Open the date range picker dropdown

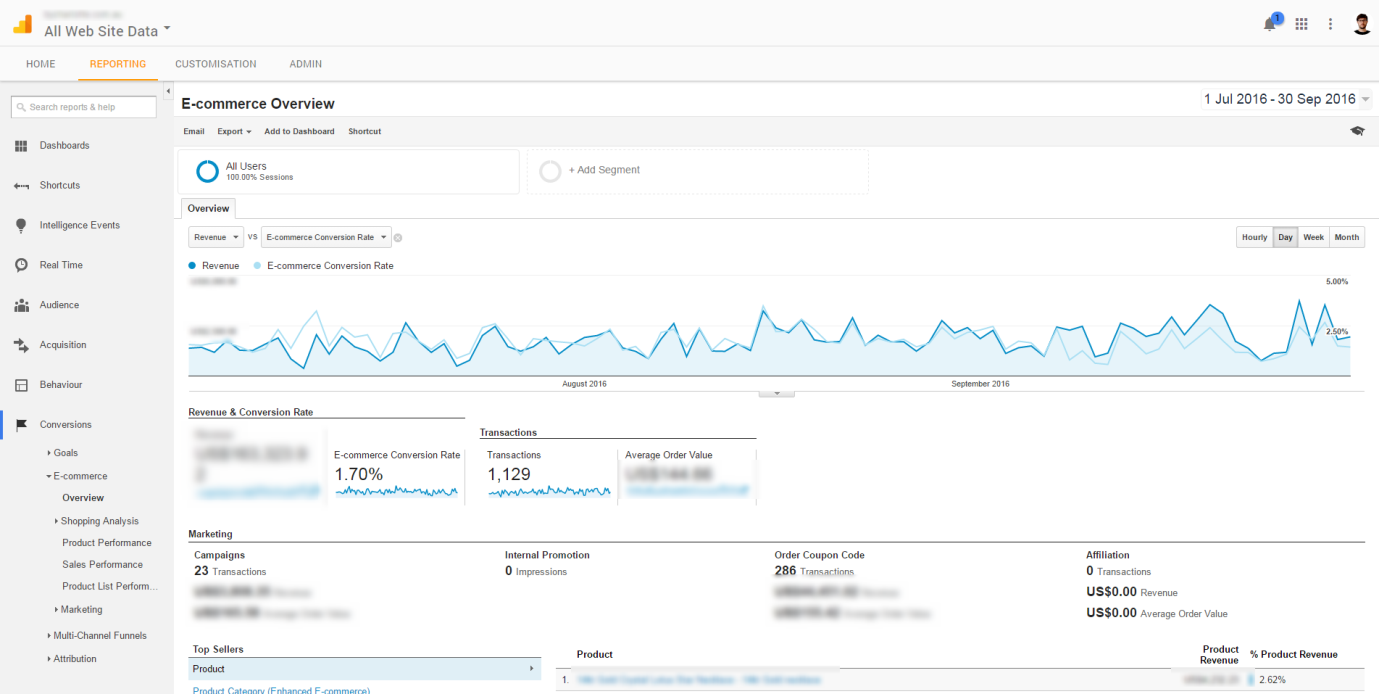click(x=1286, y=99)
